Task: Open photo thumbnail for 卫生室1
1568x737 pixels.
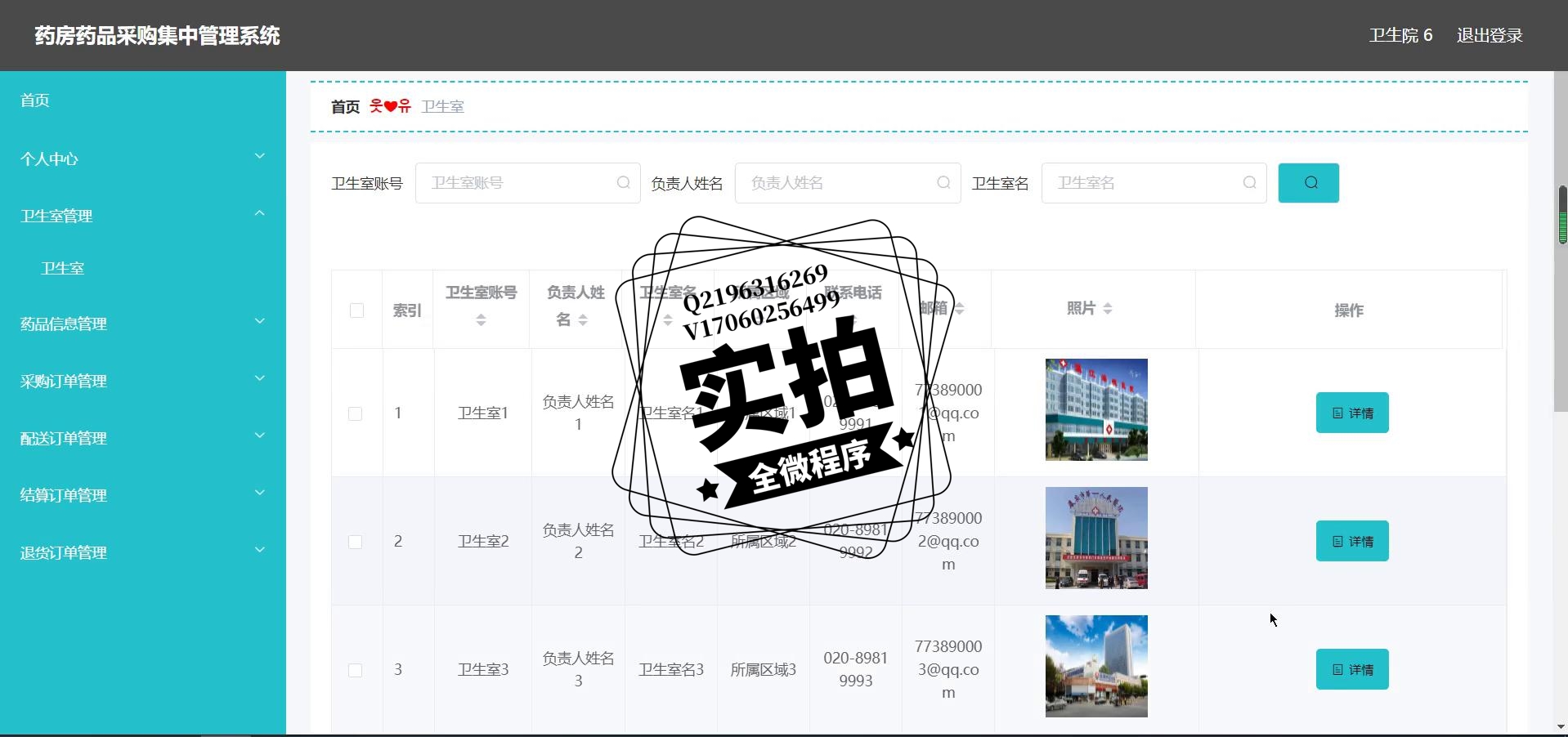Action: (x=1096, y=409)
